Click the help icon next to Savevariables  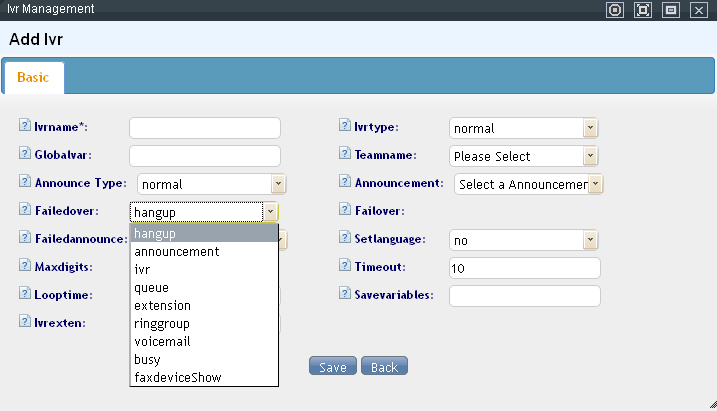pos(345,295)
